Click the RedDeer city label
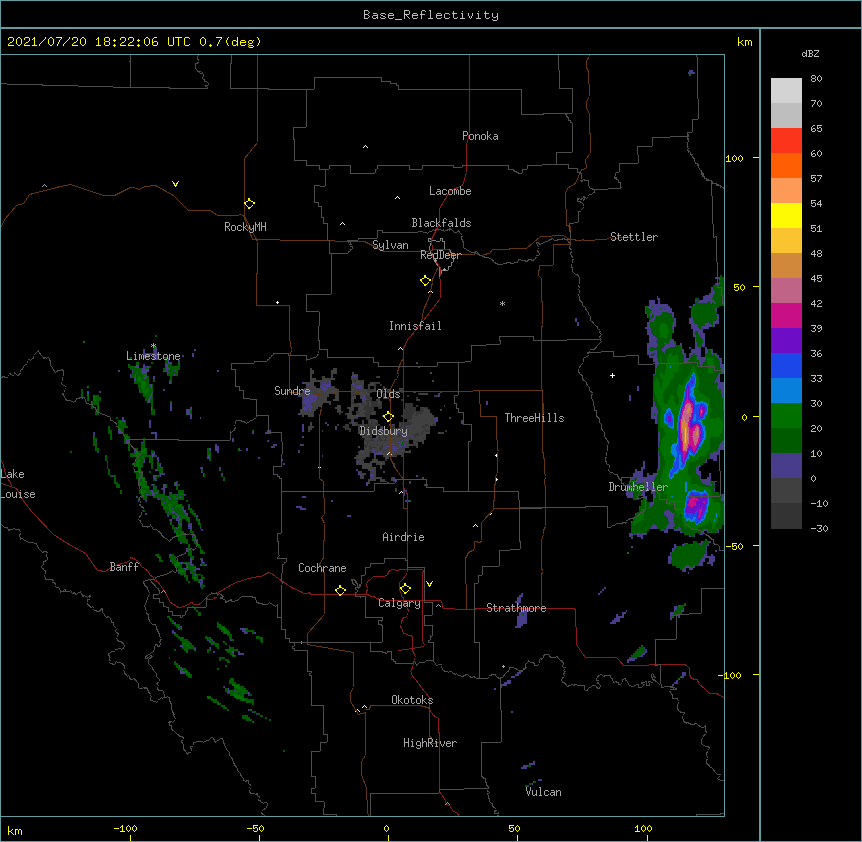This screenshot has height=842, width=862. point(440,255)
